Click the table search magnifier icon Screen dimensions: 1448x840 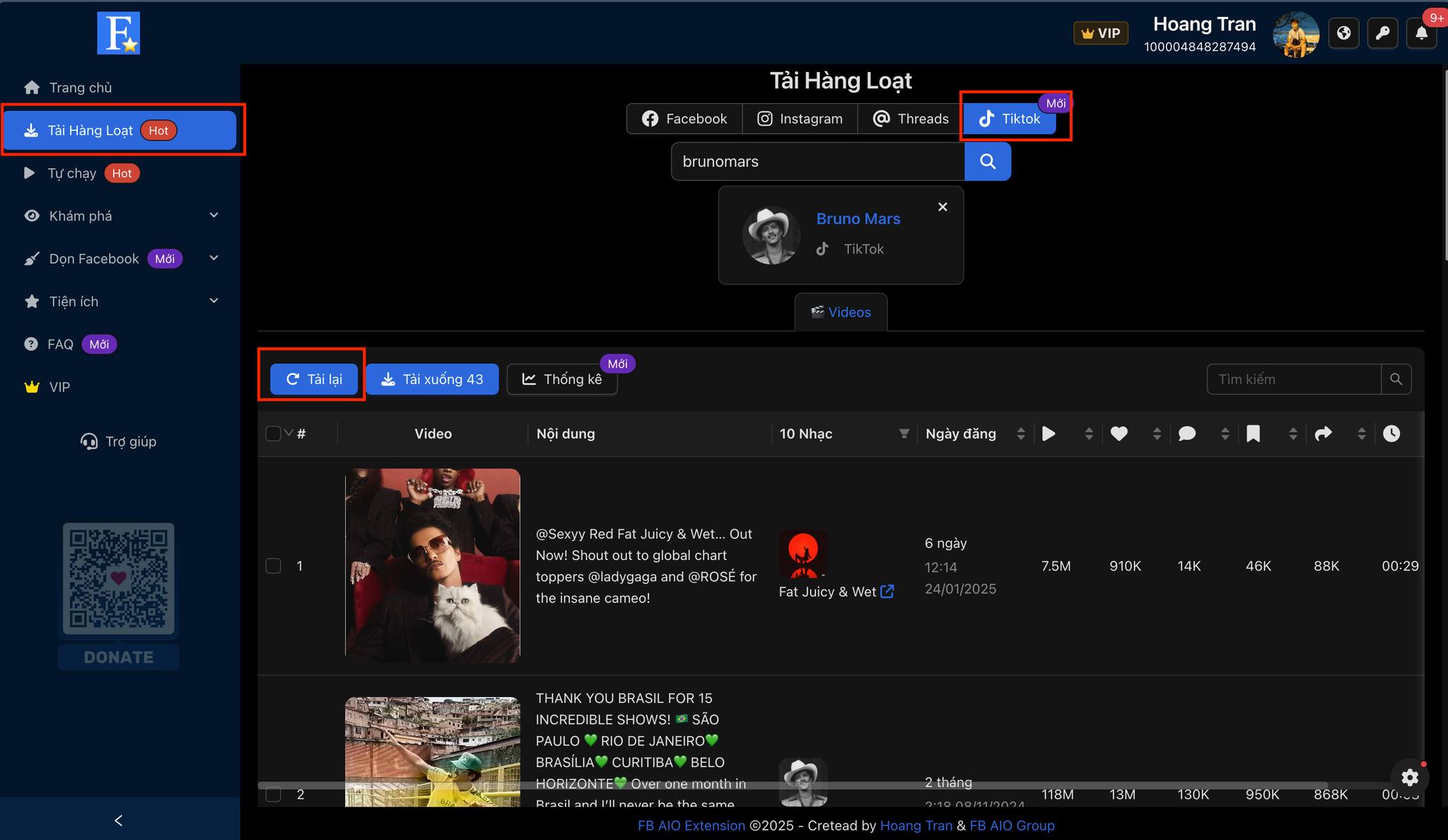[x=1396, y=379]
